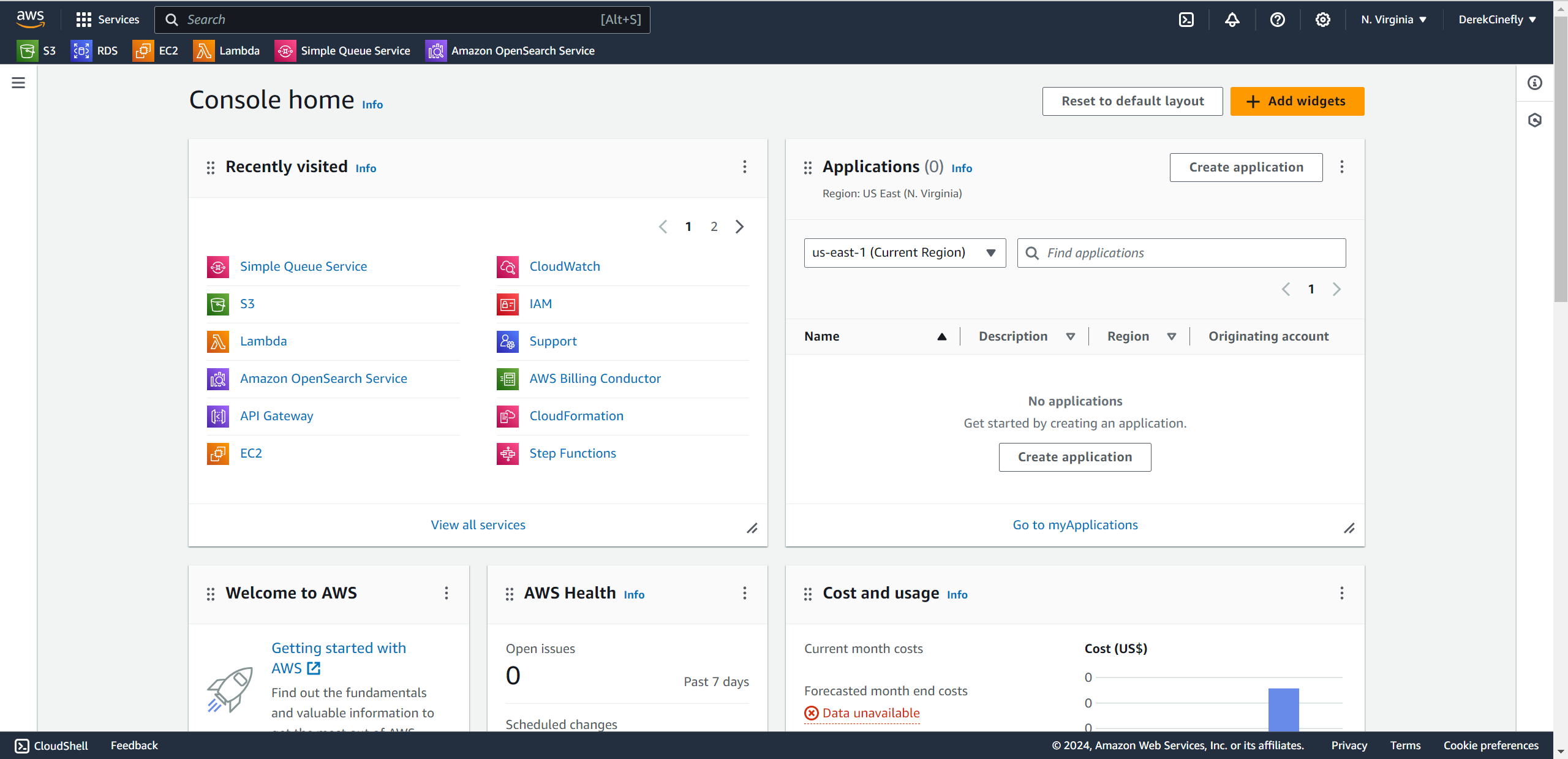1568x759 pixels.
Task: Sort applications by Description column
Action: 1027,336
